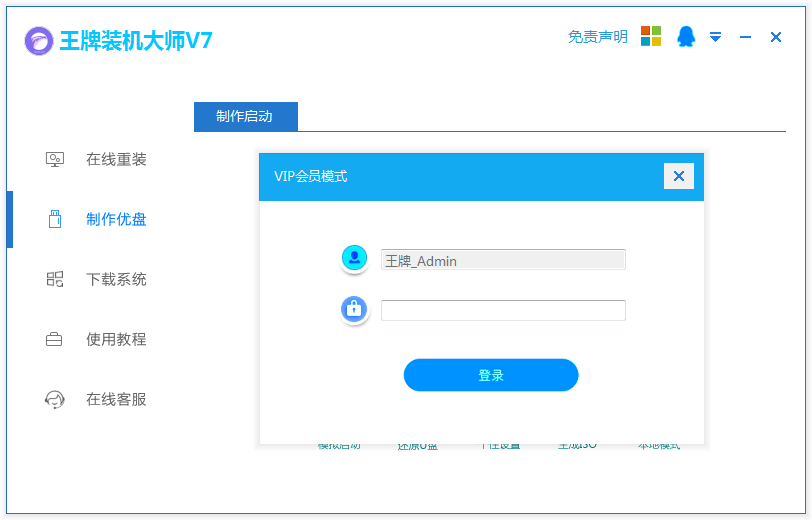The width and height of the screenshot is (812, 520).
Task: Click the VIP会员模式 dialog title text
Action: [x=311, y=177]
